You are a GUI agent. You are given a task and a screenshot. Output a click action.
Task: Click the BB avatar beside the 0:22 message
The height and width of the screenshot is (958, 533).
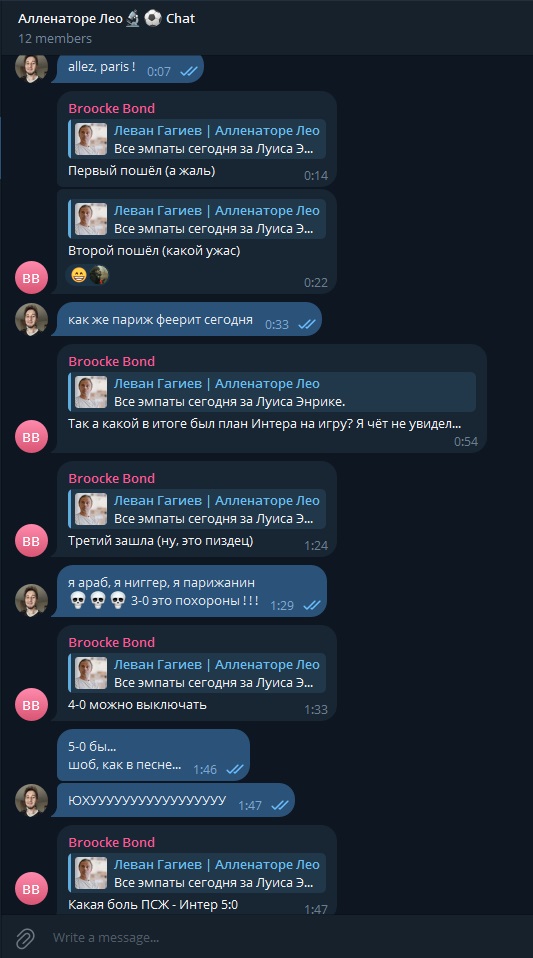coord(31,278)
